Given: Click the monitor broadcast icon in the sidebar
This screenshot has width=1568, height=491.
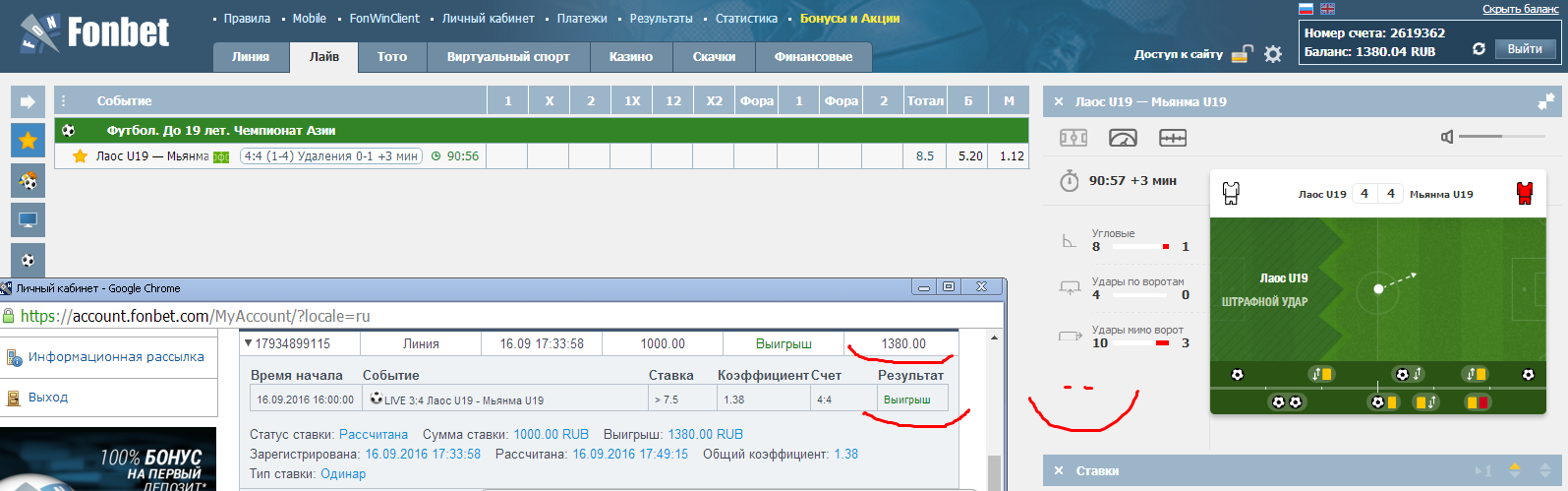Looking at the screenshot, I should coord(28,220).
